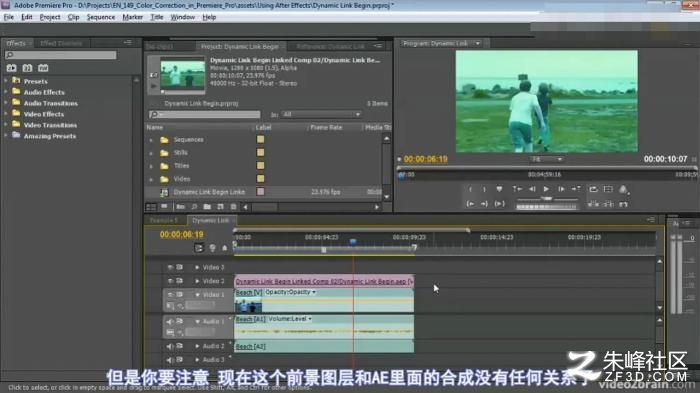Click Play In to Out button
The width and height of the screenshot is (700, 393).
pyautogui.click(x=499, y=204)
